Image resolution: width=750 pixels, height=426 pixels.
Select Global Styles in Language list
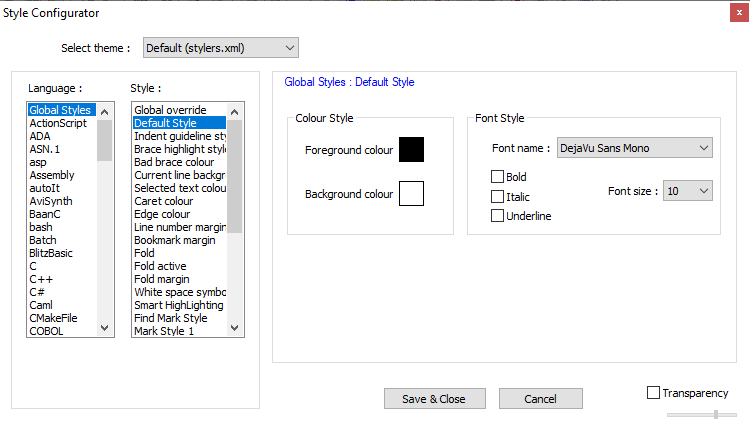tap(62, 110)
